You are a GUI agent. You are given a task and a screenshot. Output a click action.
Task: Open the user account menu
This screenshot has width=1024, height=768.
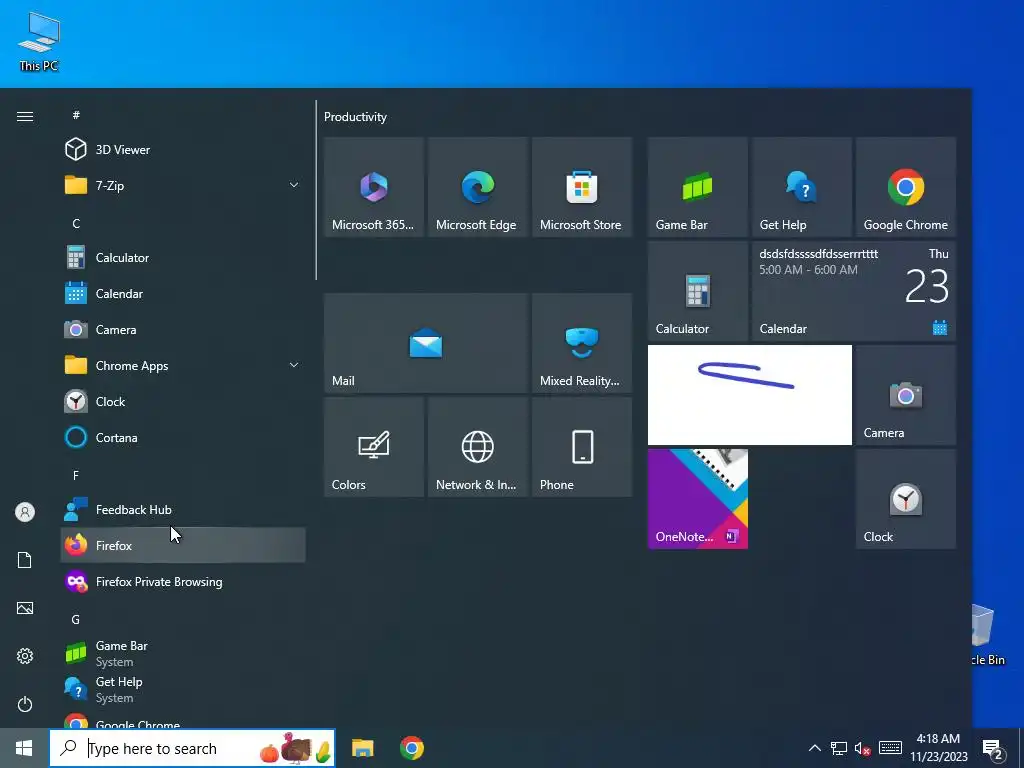click(x=25, y=512)
